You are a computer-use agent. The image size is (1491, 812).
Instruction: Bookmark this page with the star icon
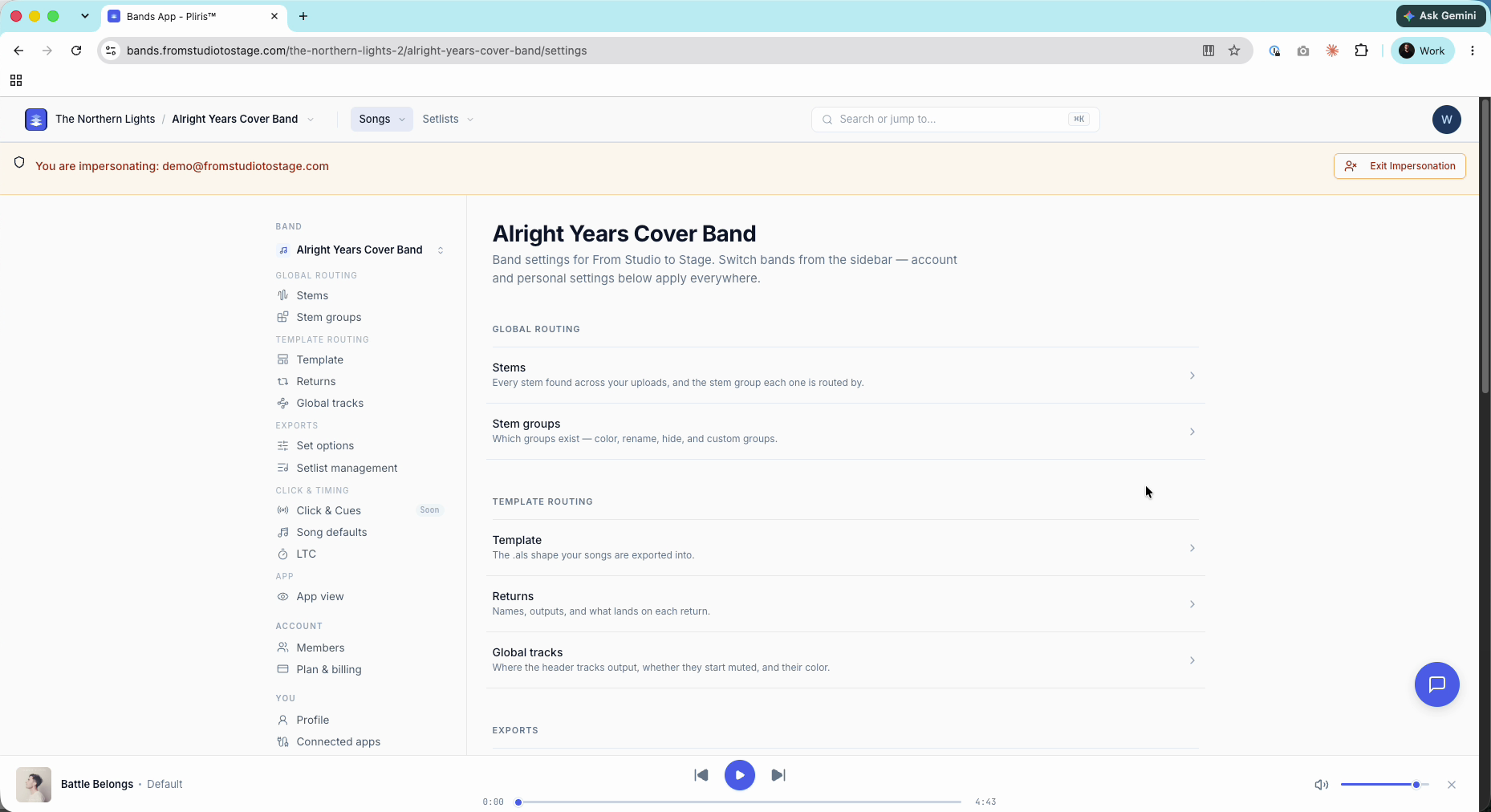tap(1234, 51)
